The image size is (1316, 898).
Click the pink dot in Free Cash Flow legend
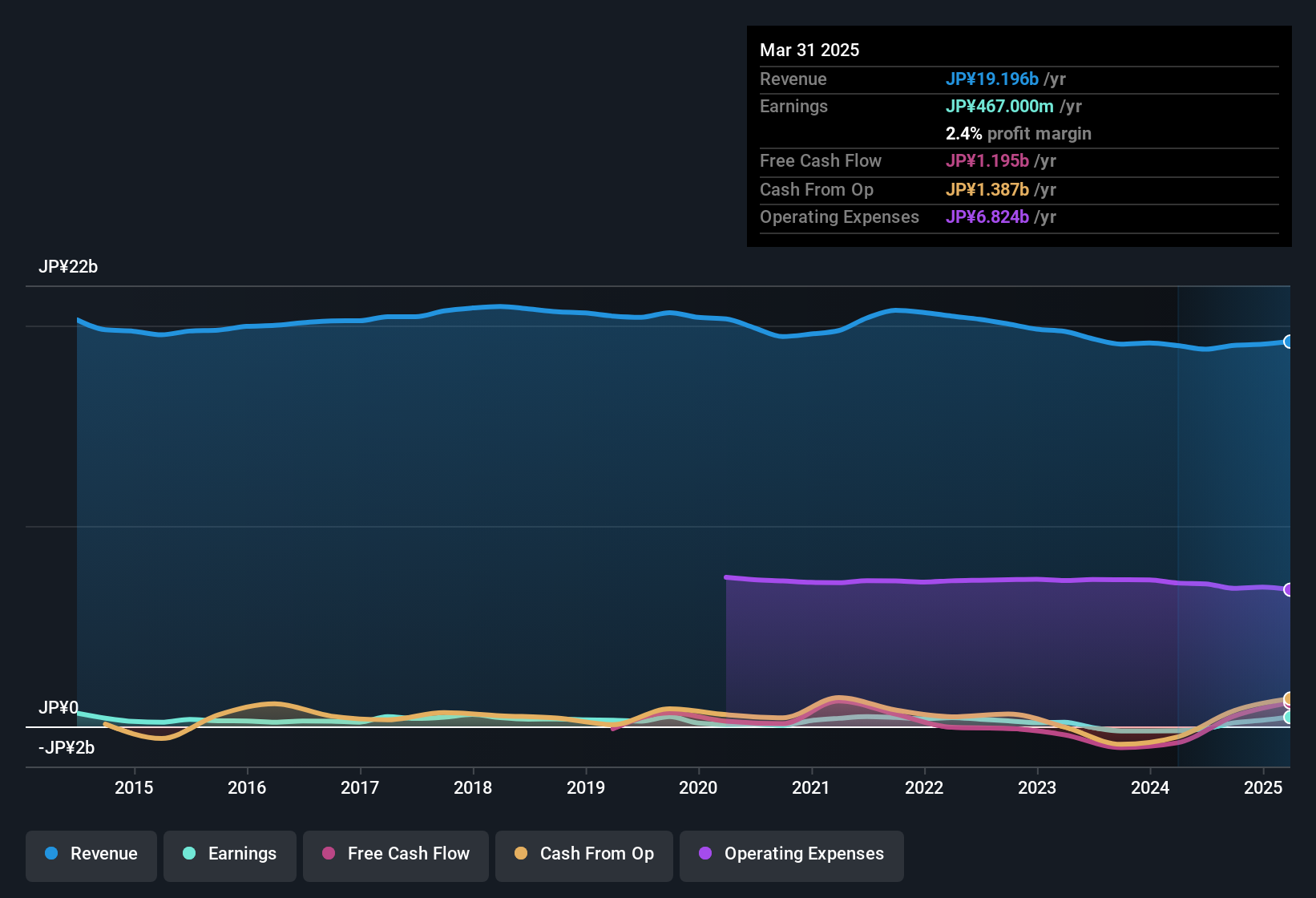329,853
